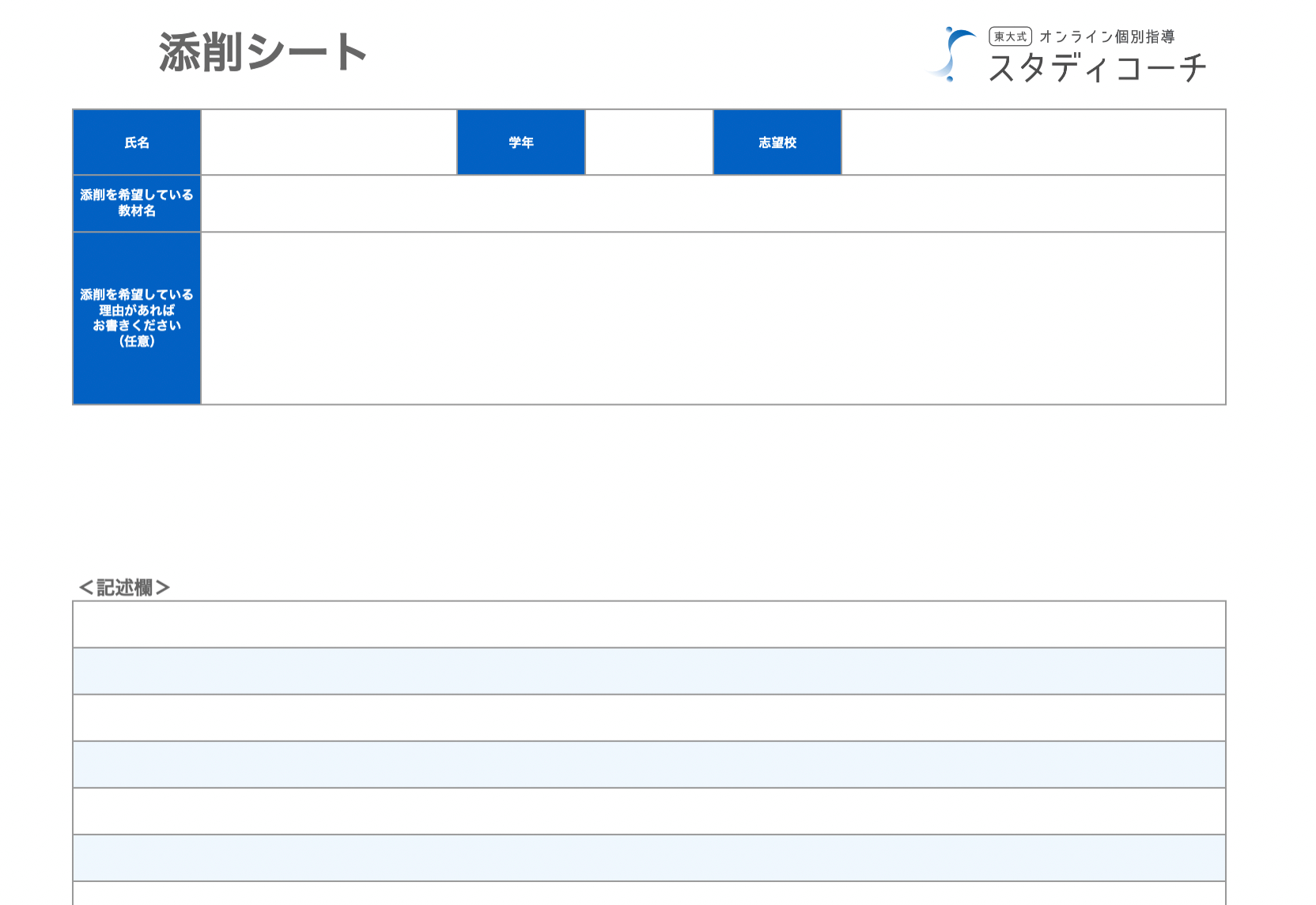Viewport: 1316px width, 905px height.
Task: Click the large optional reason text area
Action: pos(713,318)
